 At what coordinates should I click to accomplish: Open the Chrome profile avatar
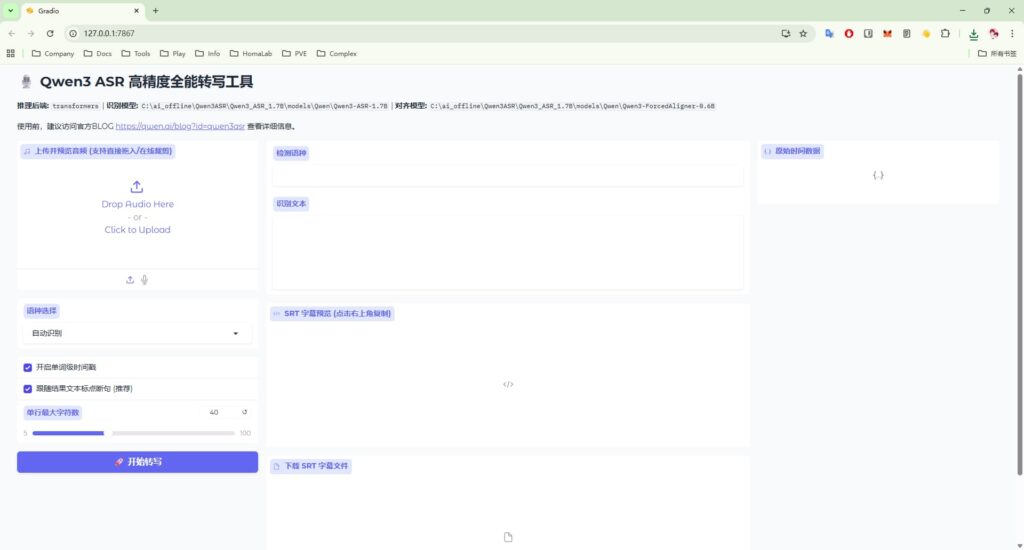click(993, 33)
